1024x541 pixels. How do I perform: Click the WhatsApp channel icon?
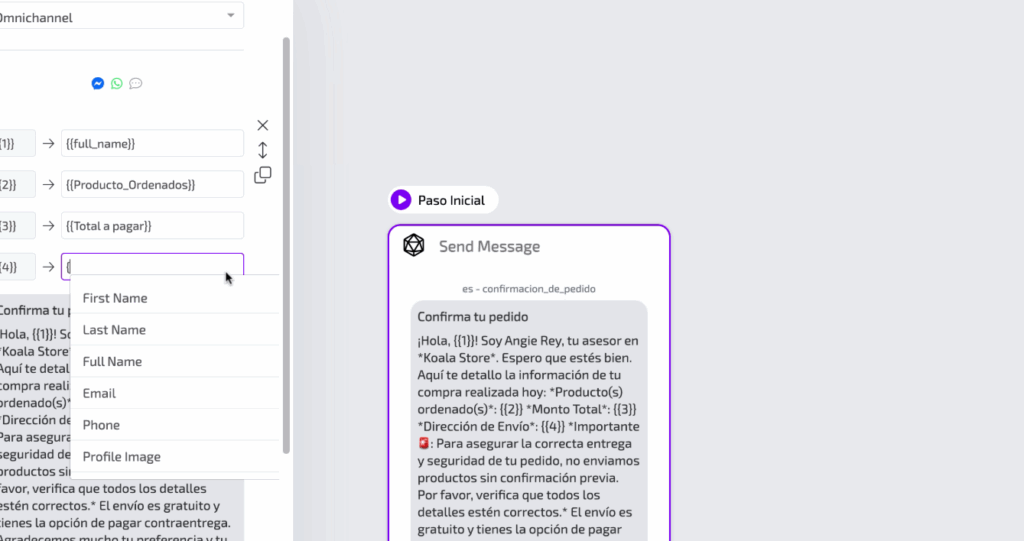pyautogui.click(x=117, y=84)
